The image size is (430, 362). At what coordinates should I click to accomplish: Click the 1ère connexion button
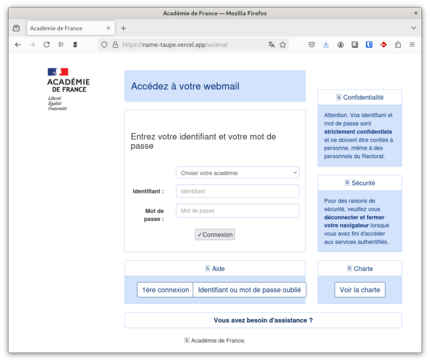[165, 290]
